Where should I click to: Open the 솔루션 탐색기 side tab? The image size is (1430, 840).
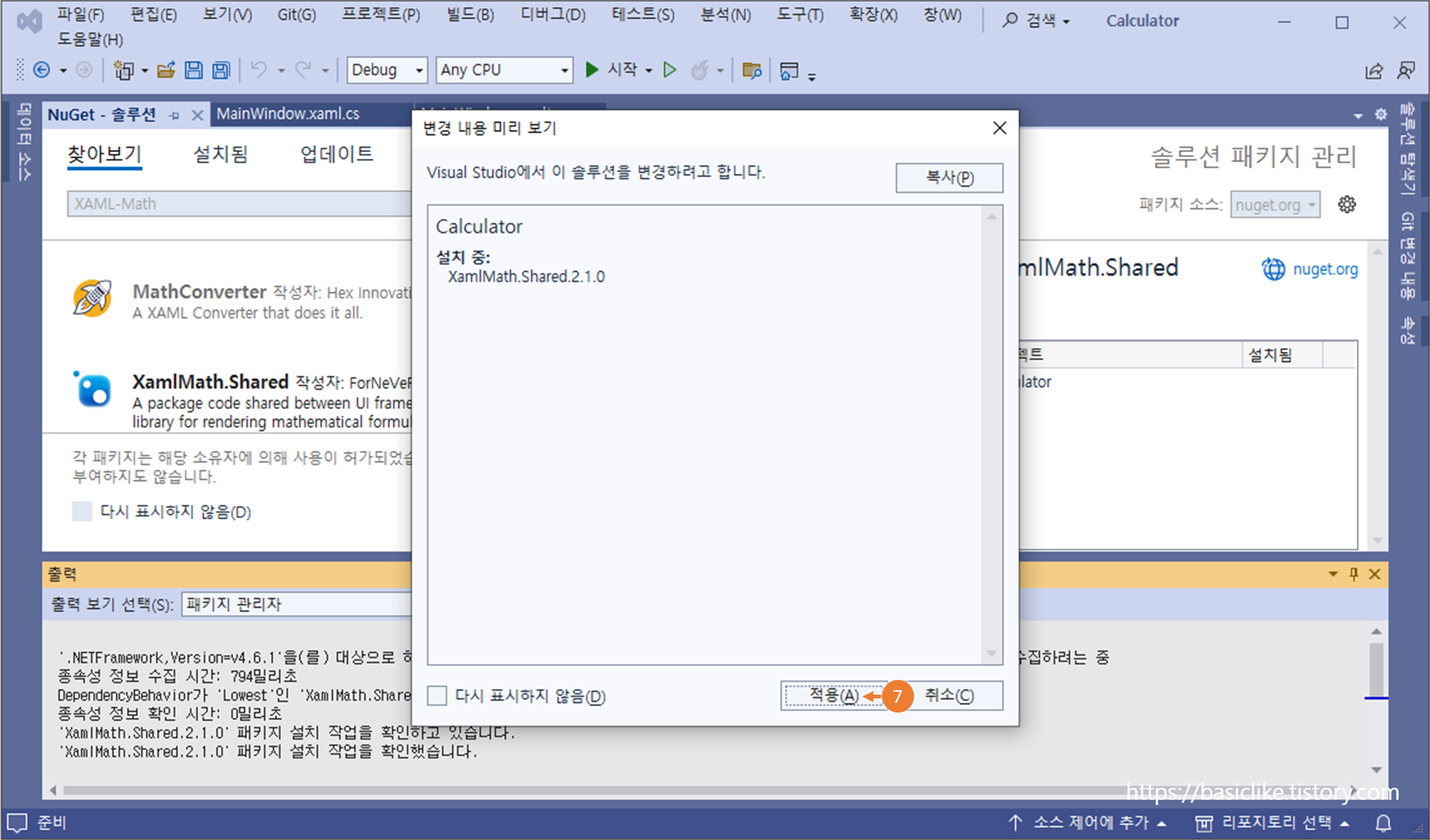[1407, 149]
